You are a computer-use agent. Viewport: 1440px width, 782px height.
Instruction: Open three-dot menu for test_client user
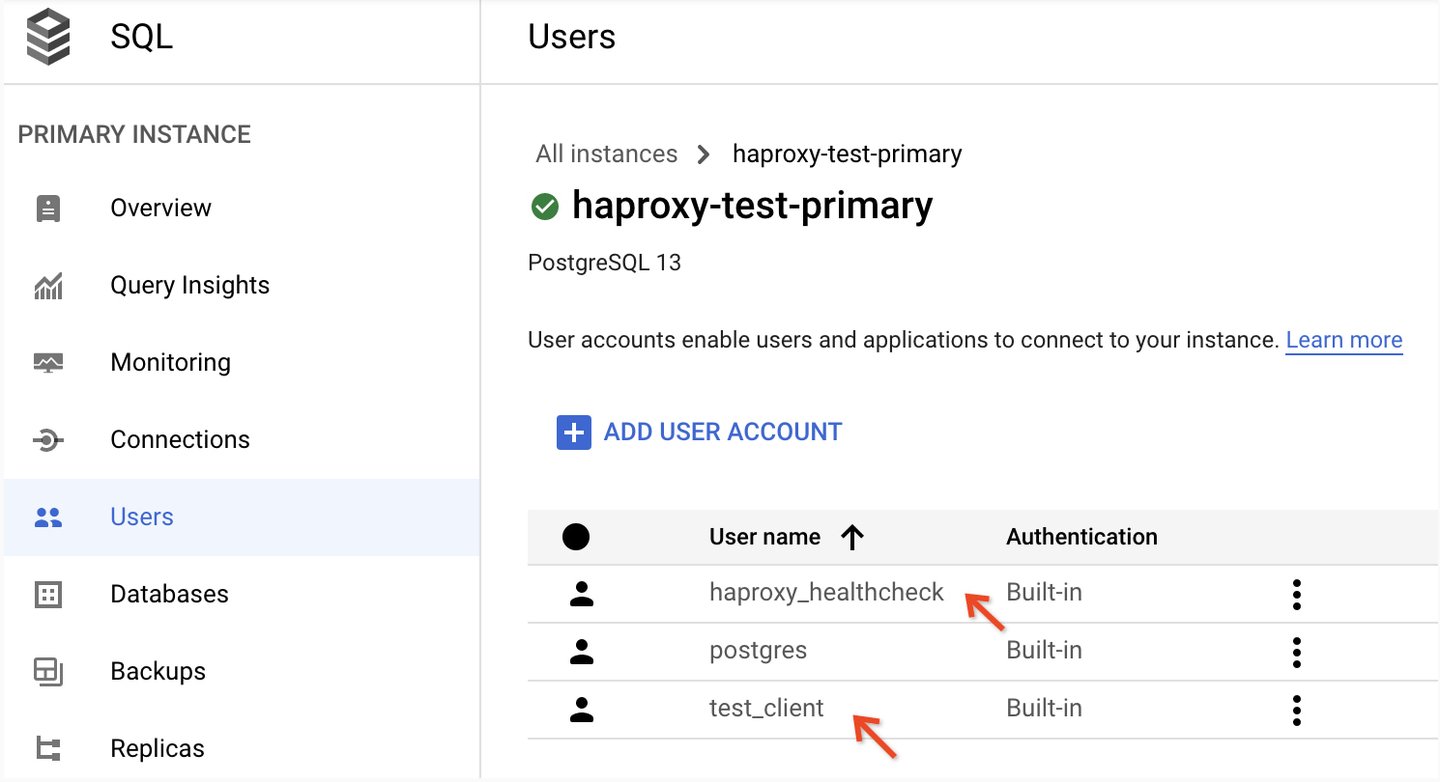(1297, 710)
